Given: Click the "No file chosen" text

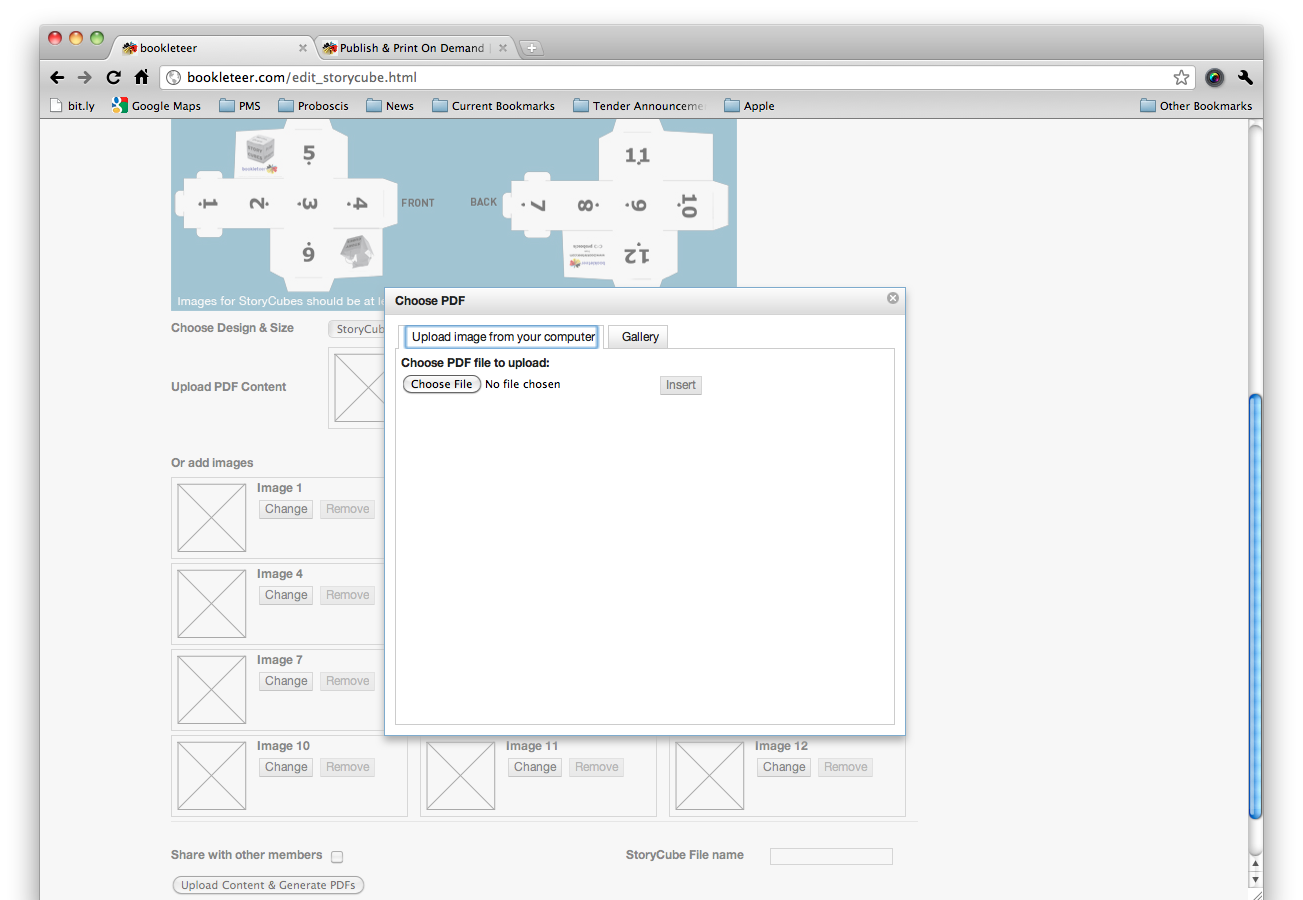Looking at the screenshot, I should click(523, 384).
